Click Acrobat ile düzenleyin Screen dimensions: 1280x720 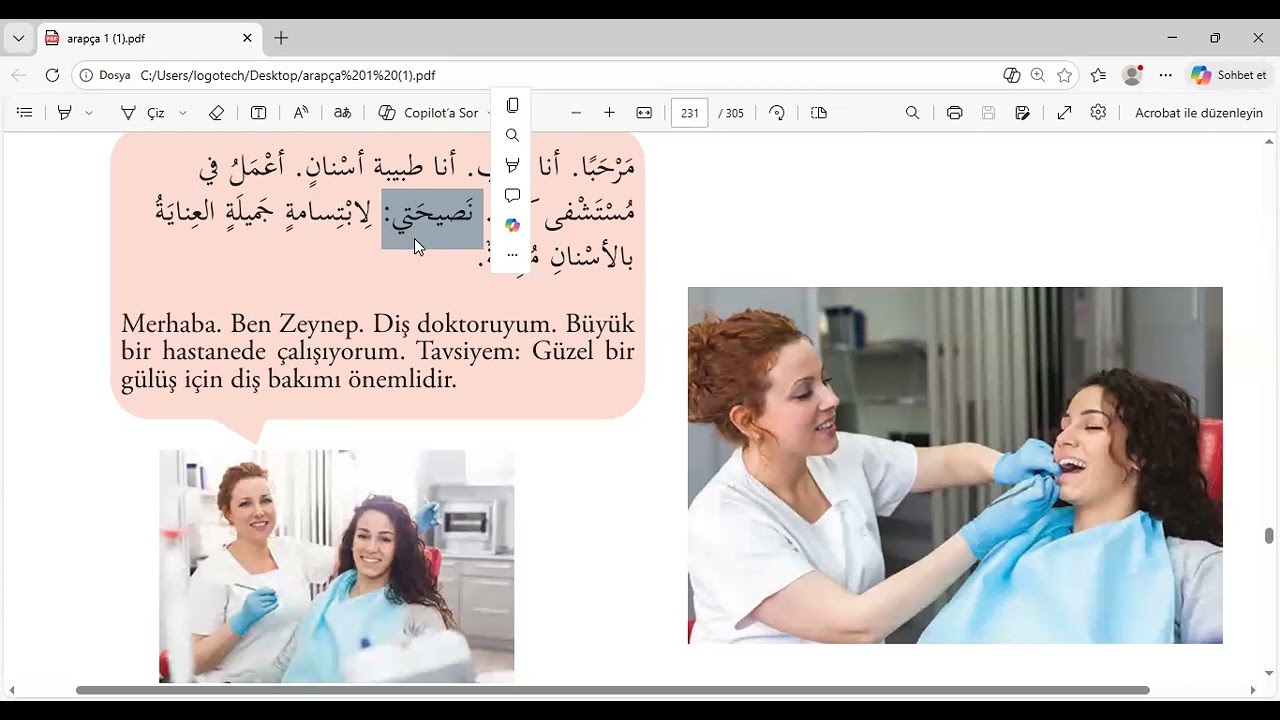[1199, 113]
